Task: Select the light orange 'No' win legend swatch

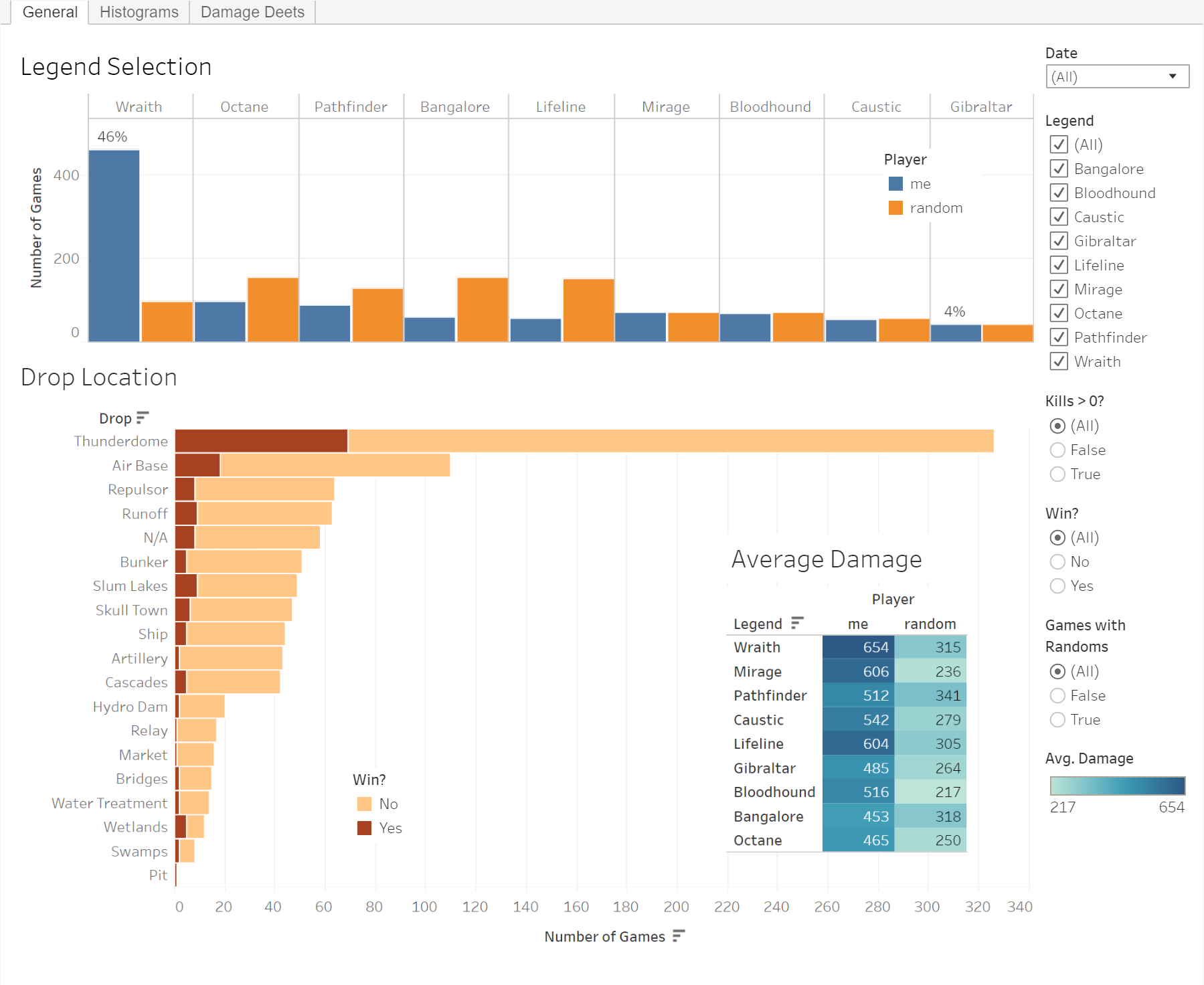Action: 364,804
